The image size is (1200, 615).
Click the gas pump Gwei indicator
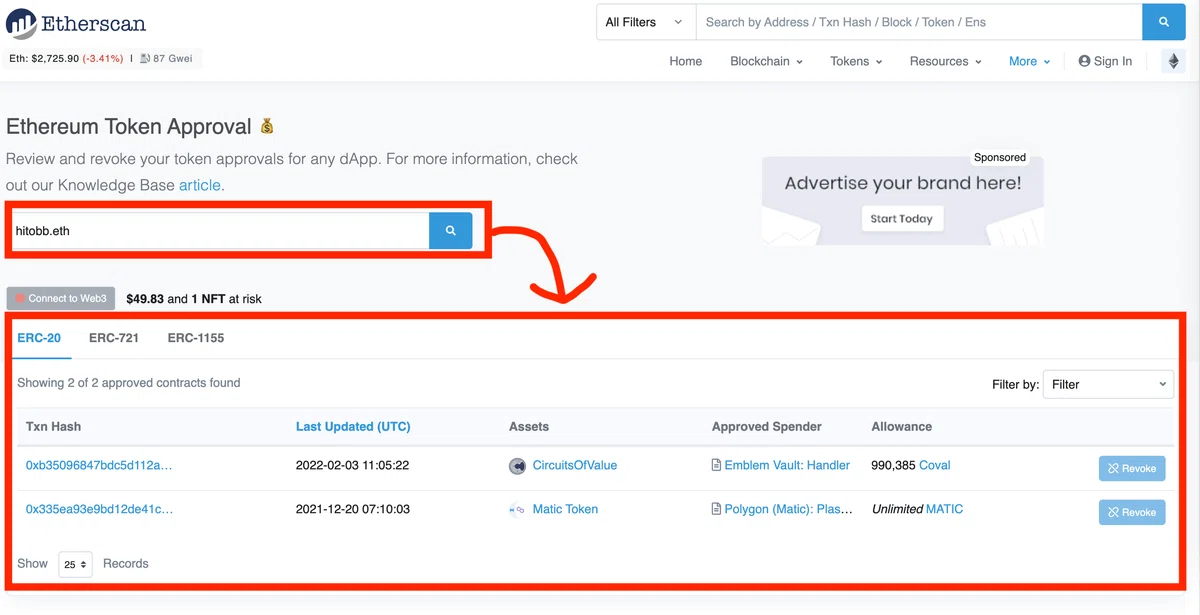coord(167,59)
